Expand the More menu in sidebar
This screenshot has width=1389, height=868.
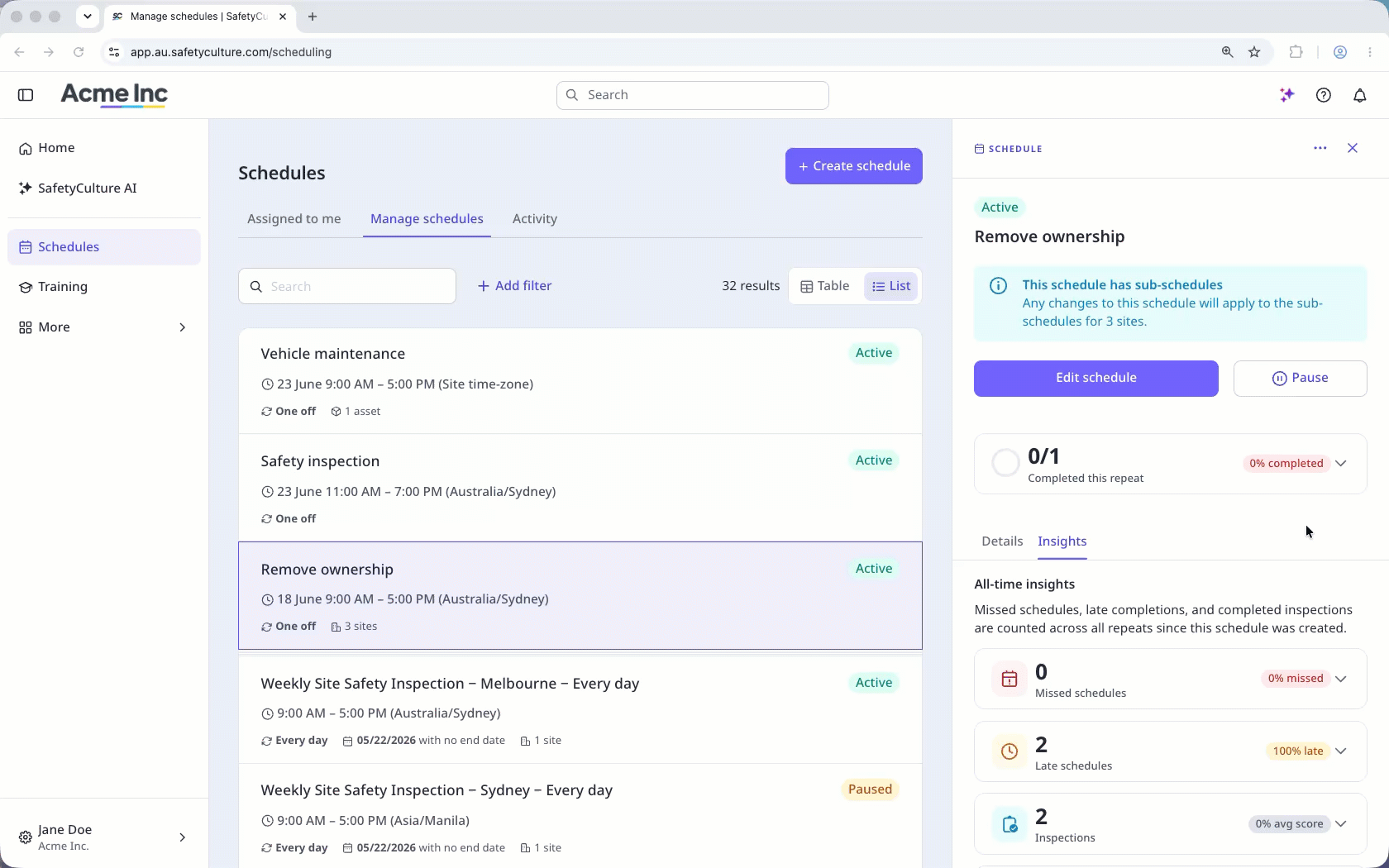click(x=104, y=327)
